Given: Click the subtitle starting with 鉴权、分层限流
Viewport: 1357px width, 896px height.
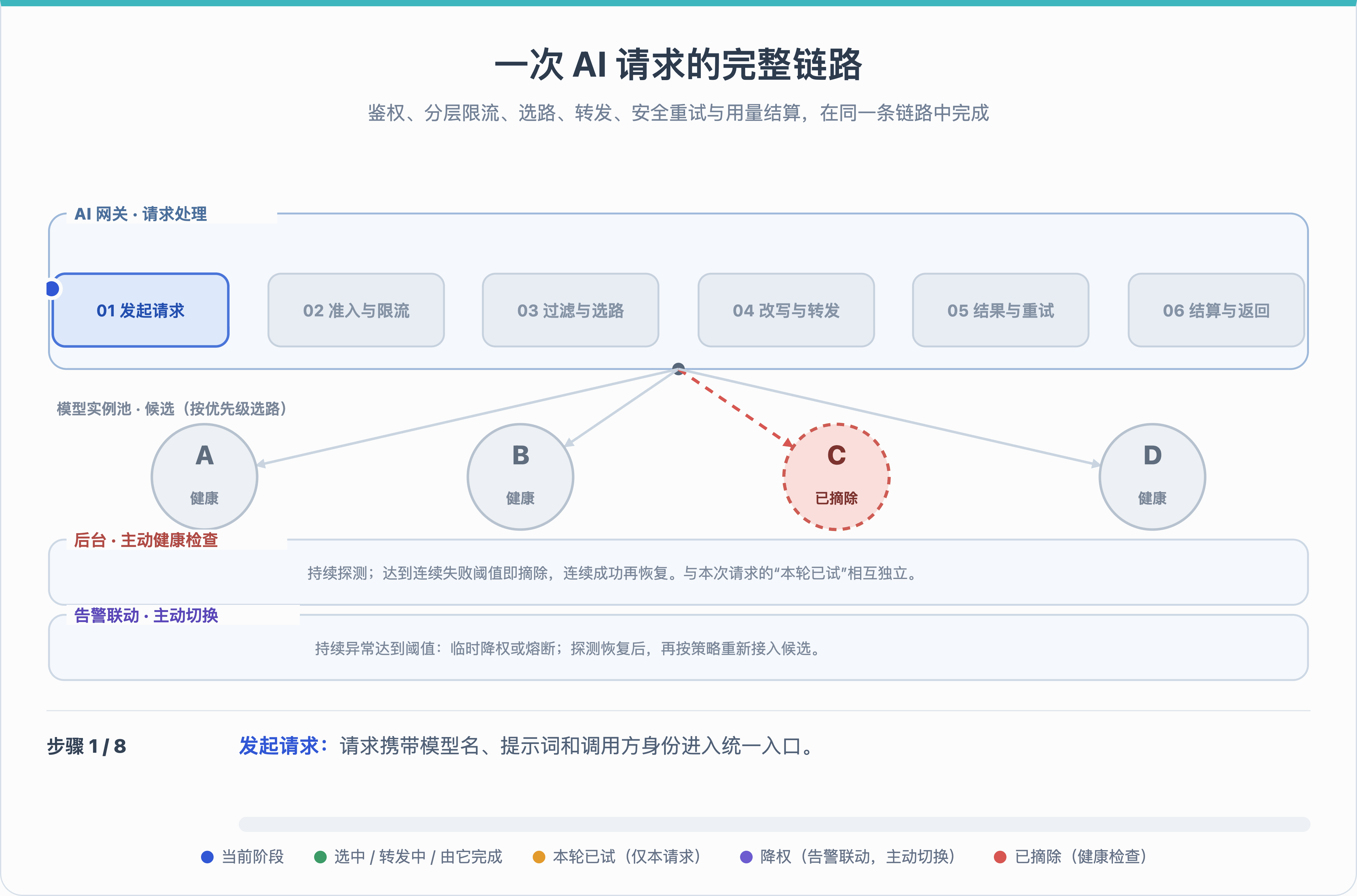Looking at the screenshot, I should click(x=678, y=112).
